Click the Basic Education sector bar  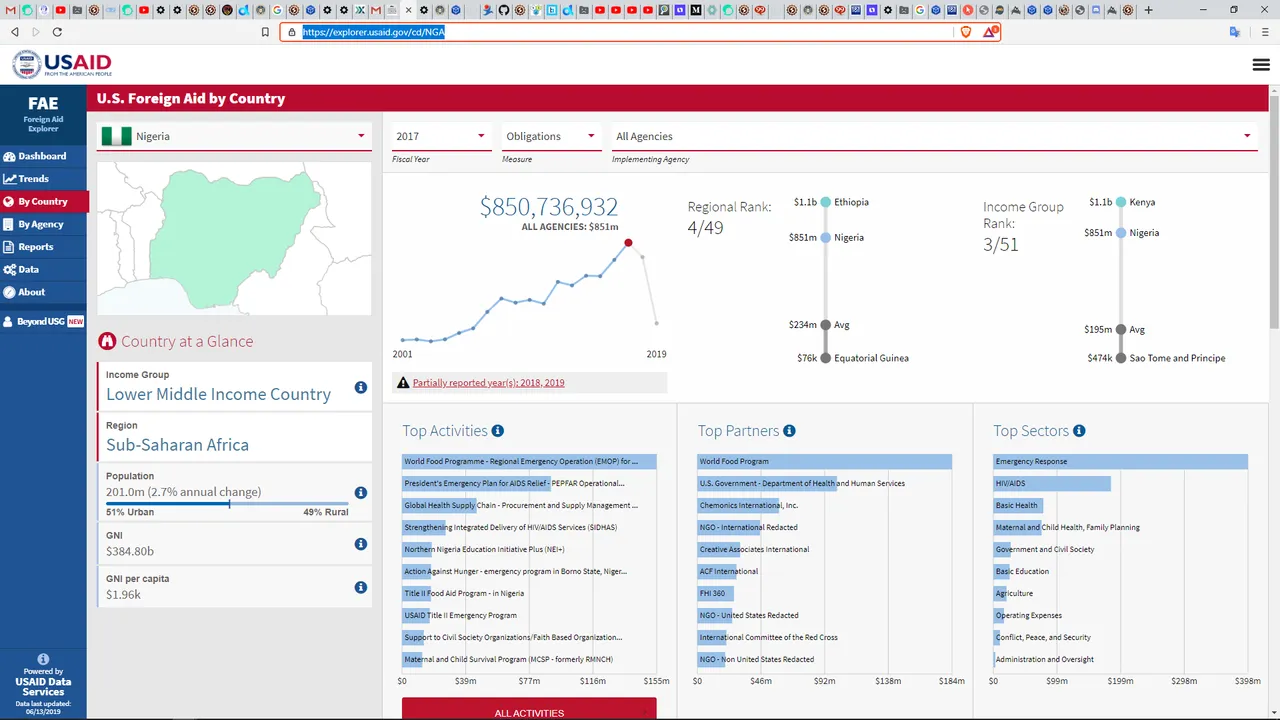pos(1002,572)
